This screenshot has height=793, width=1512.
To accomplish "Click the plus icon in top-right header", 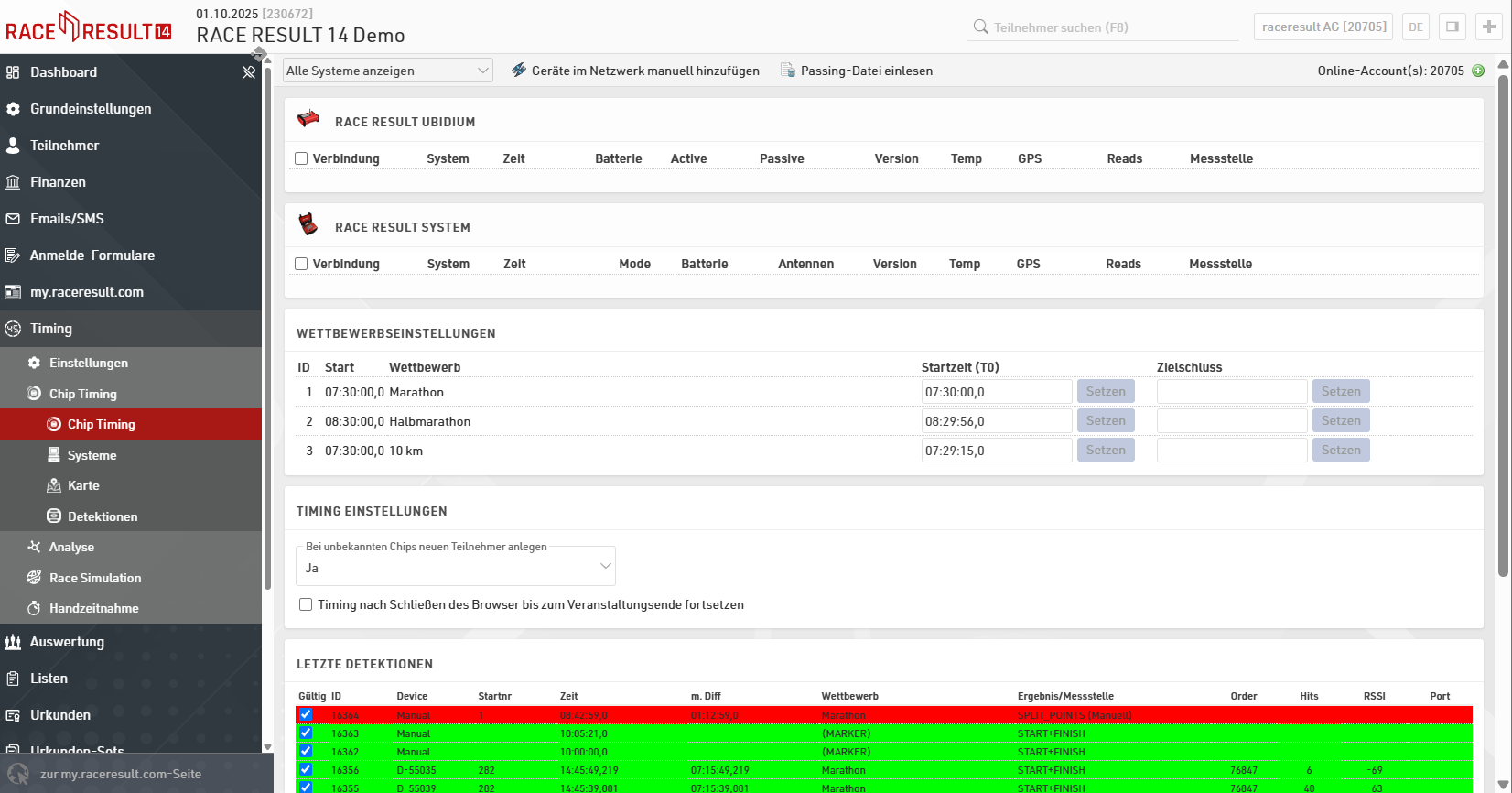I will (x=1489, y=27).
